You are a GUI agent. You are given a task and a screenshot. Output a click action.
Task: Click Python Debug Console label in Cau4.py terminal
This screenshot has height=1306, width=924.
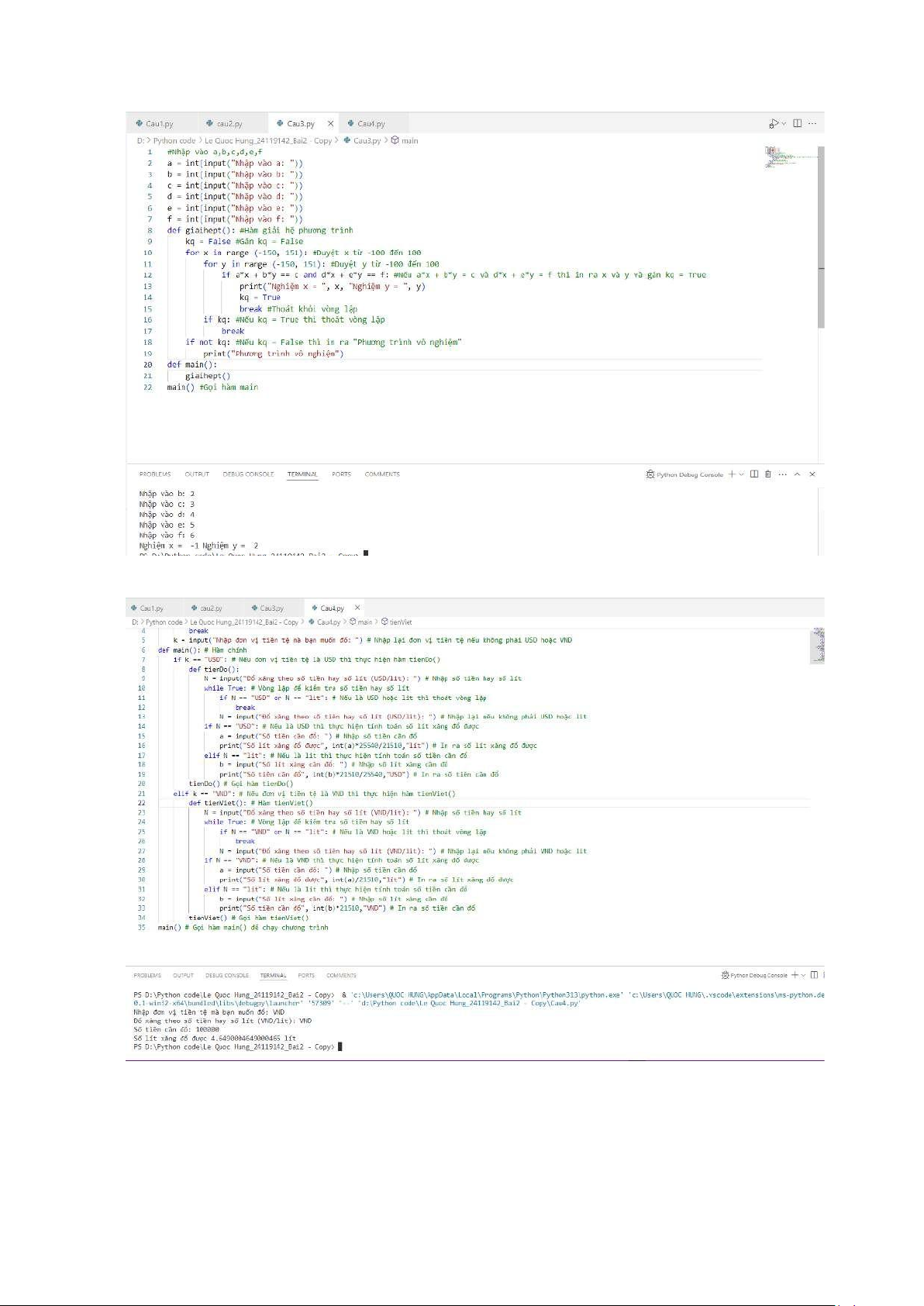tap(754, 976)
